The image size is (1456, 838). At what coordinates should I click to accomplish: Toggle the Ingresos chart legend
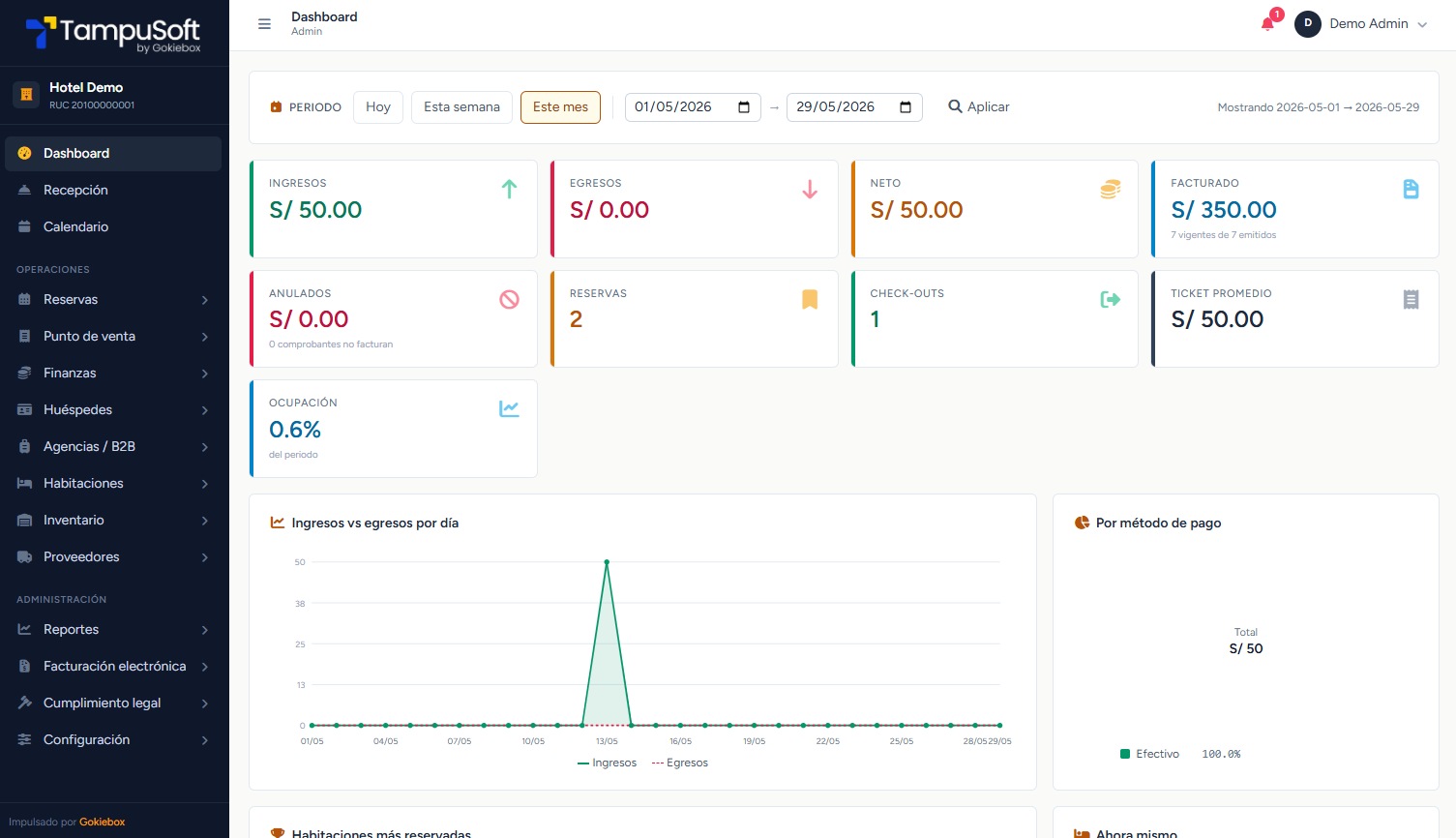tap(607, 763)
